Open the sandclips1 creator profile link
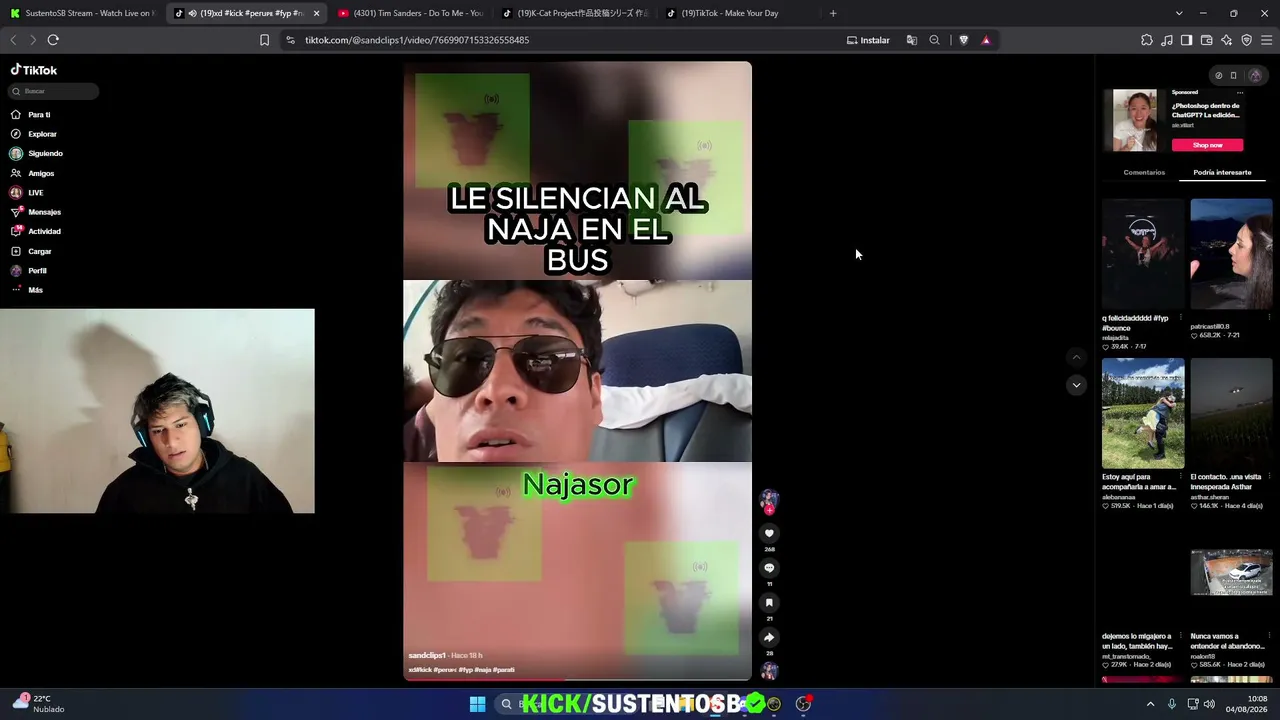The width and height of the screenshot is (1280, 720). pos(427,655)
